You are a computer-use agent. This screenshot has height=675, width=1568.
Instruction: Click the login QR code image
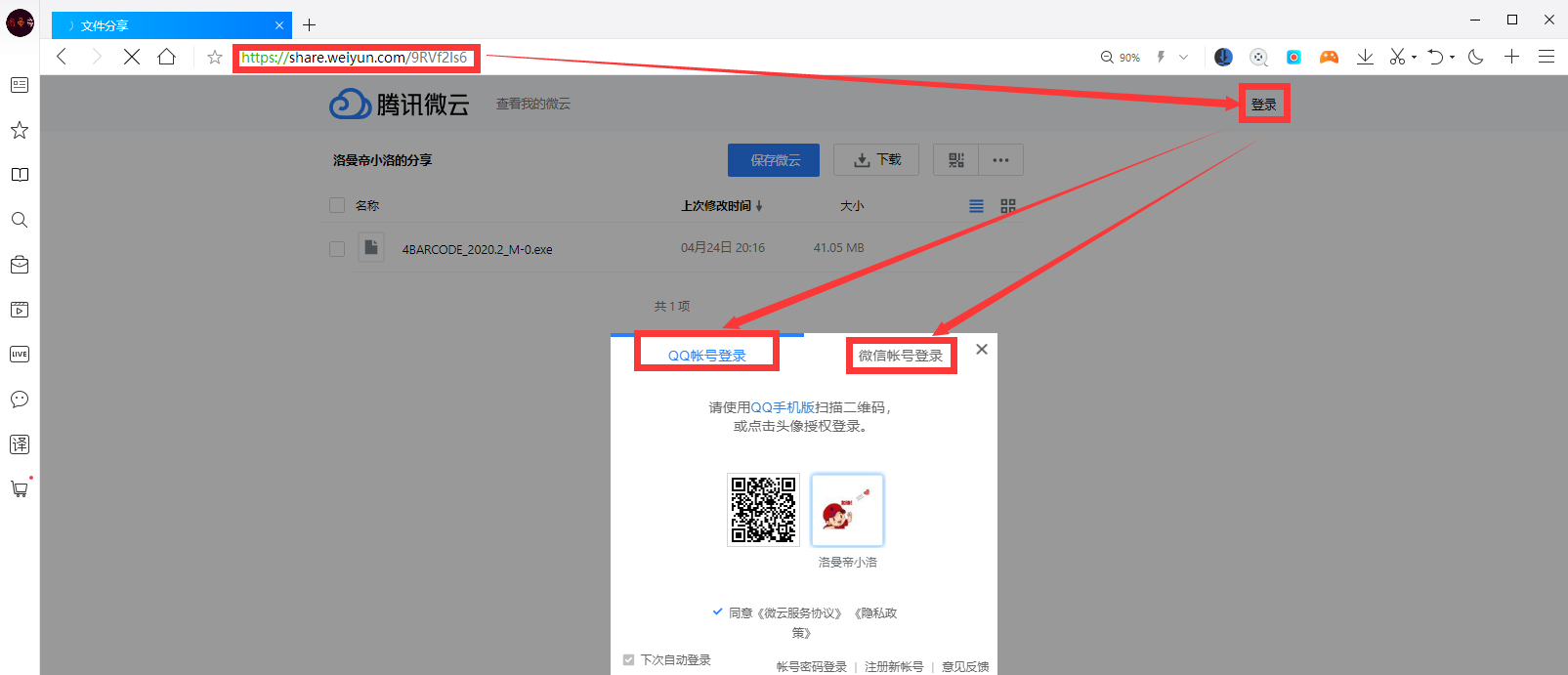[x=764, y=510]
